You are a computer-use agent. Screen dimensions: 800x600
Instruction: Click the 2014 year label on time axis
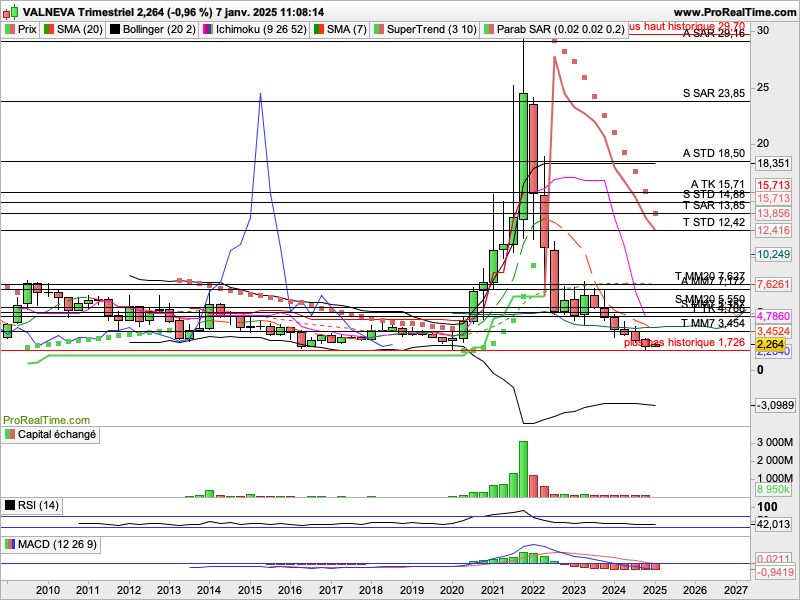pos(209,590)
